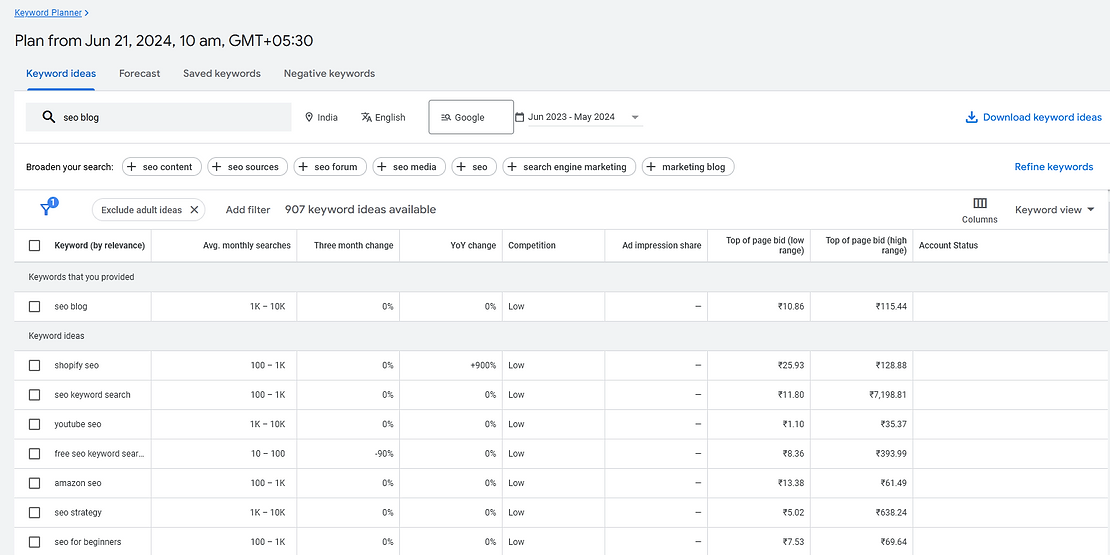Image resolution: width=1110 pixels, height=555 pixels.
Task: Add the 'seo forum' suggestion
Action: [331, 167]
